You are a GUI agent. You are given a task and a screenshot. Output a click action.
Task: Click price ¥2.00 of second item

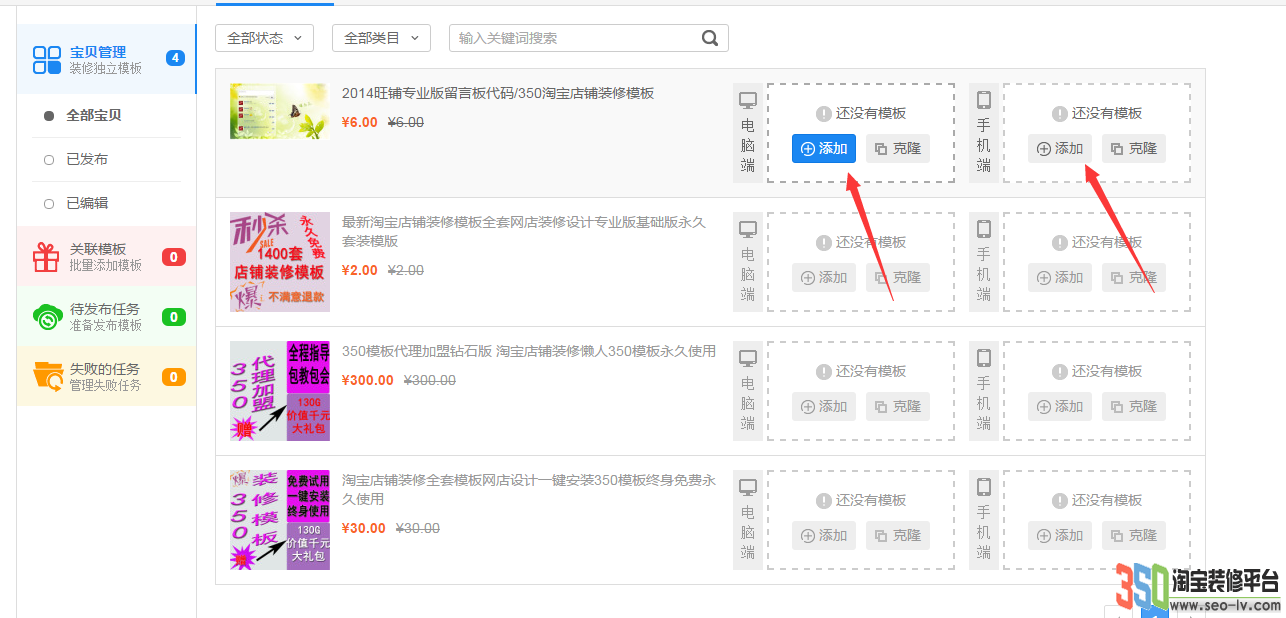coord(360,270)
